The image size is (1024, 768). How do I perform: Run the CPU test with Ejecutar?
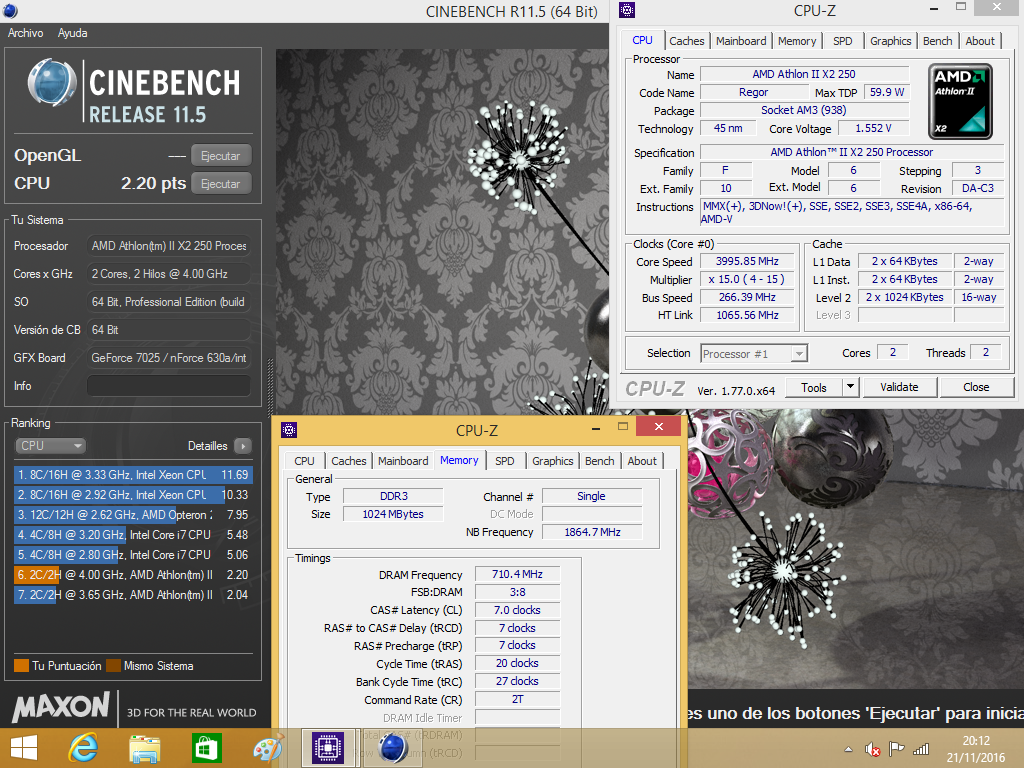221,184
